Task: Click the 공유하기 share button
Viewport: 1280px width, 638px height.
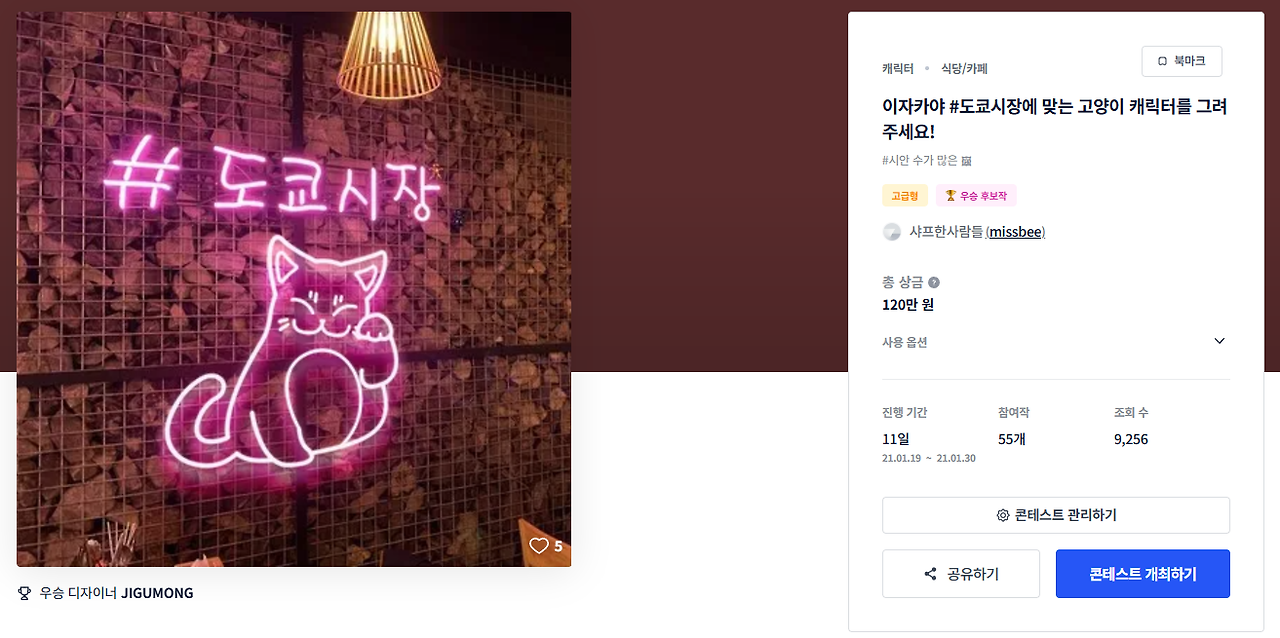Action: [961, 574]
